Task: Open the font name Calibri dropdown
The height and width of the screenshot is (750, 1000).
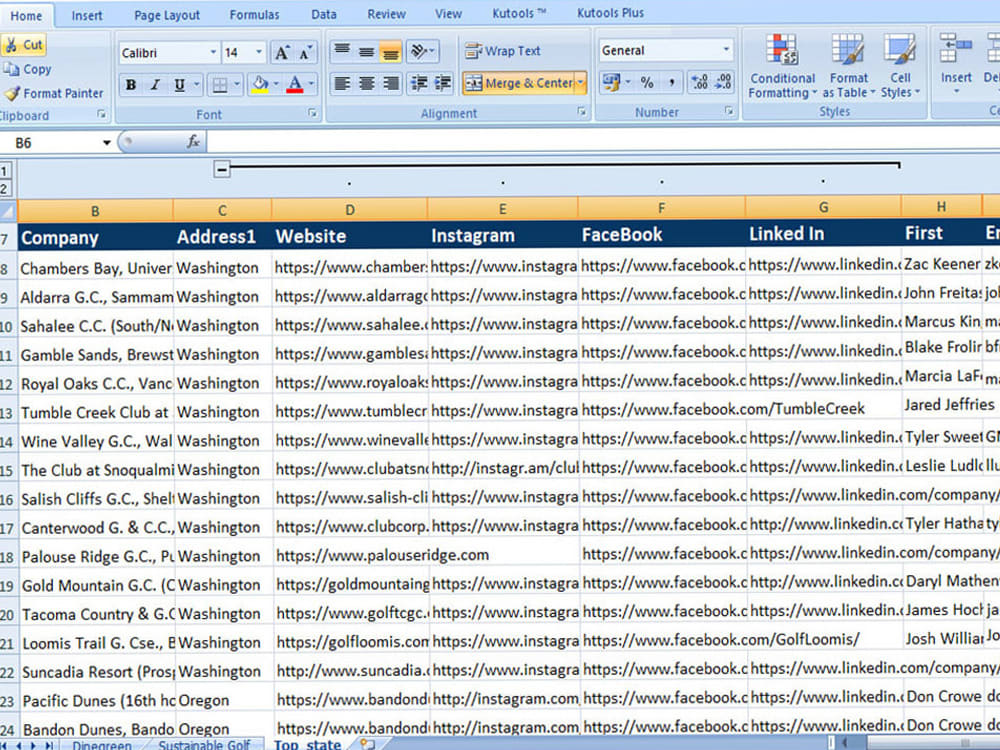Action: 214,53
